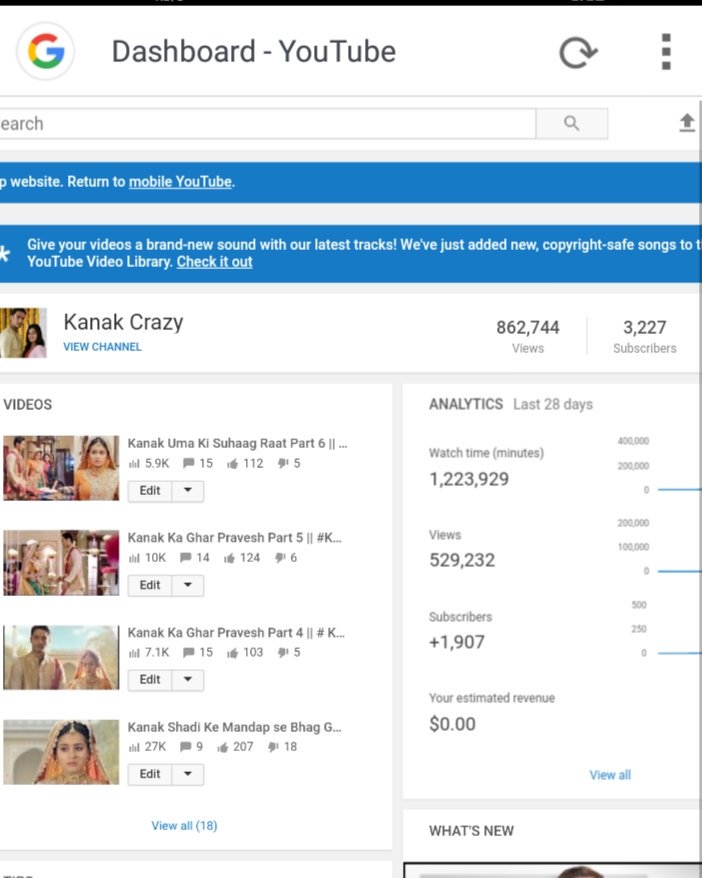Viewport: 702px width, 878px height.
Task: Click View all in Analytics panel
Action: [610, 775]
